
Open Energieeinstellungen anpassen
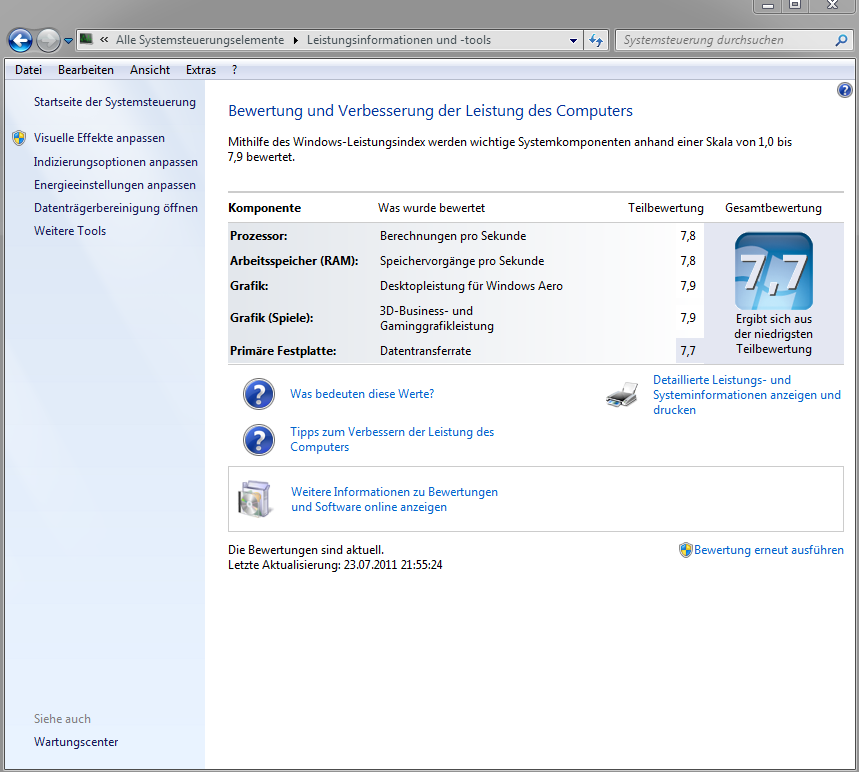tap(114, 185)
